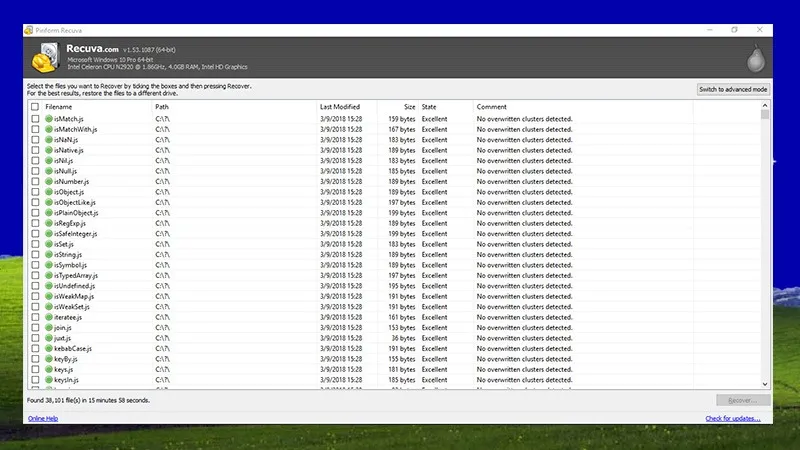
Task: Click Switch to advanced mode button
Action: [733, 89]
